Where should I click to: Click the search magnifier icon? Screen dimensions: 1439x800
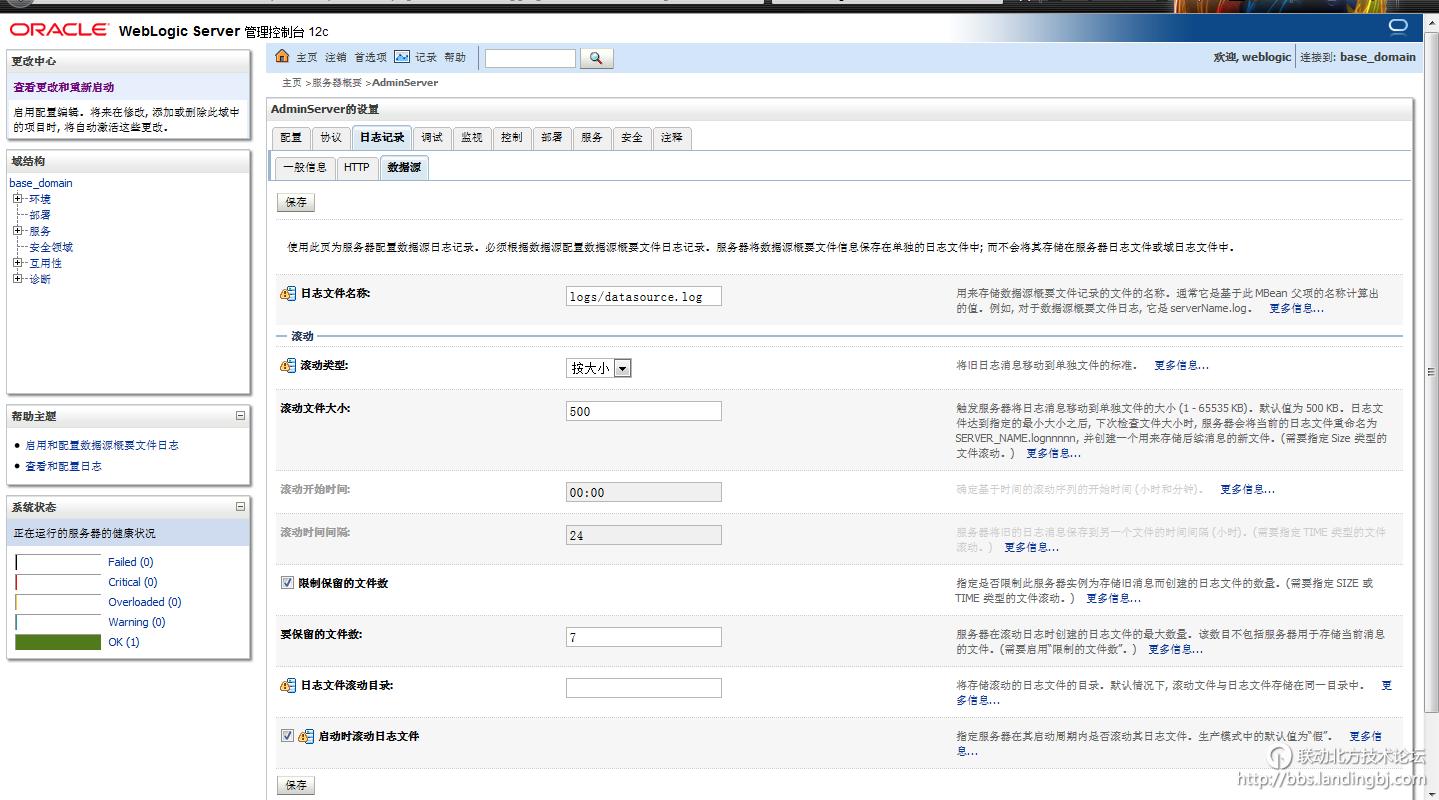tap(596, 58)
